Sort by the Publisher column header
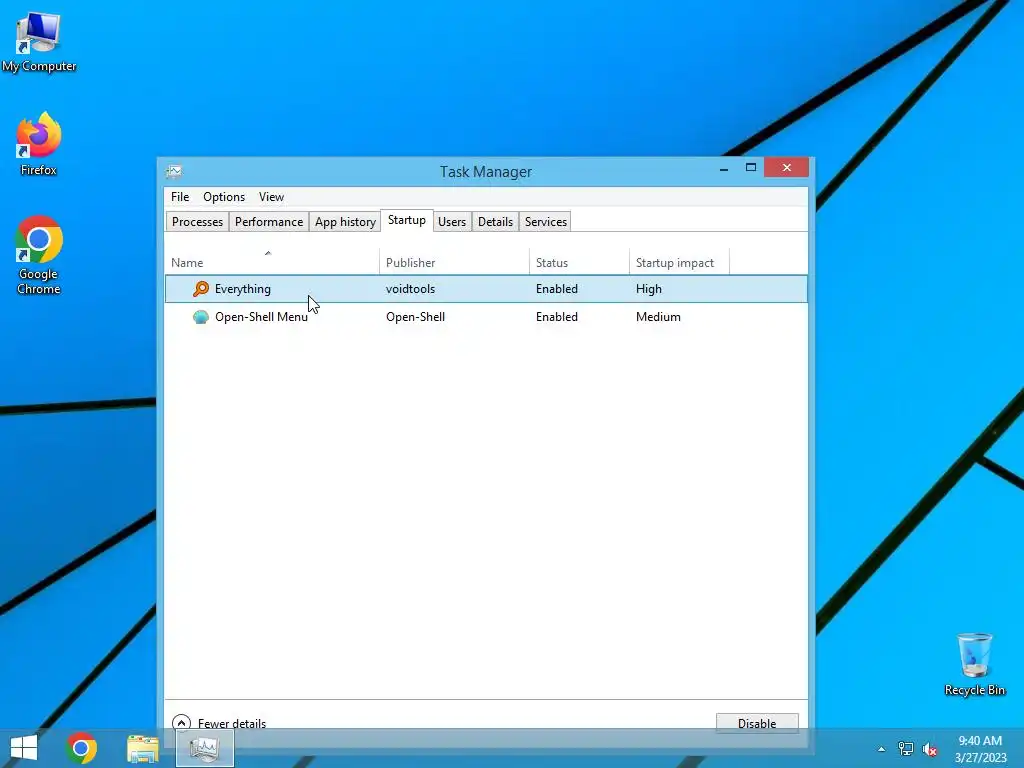 pyautogui.click(x=455, y=261)
